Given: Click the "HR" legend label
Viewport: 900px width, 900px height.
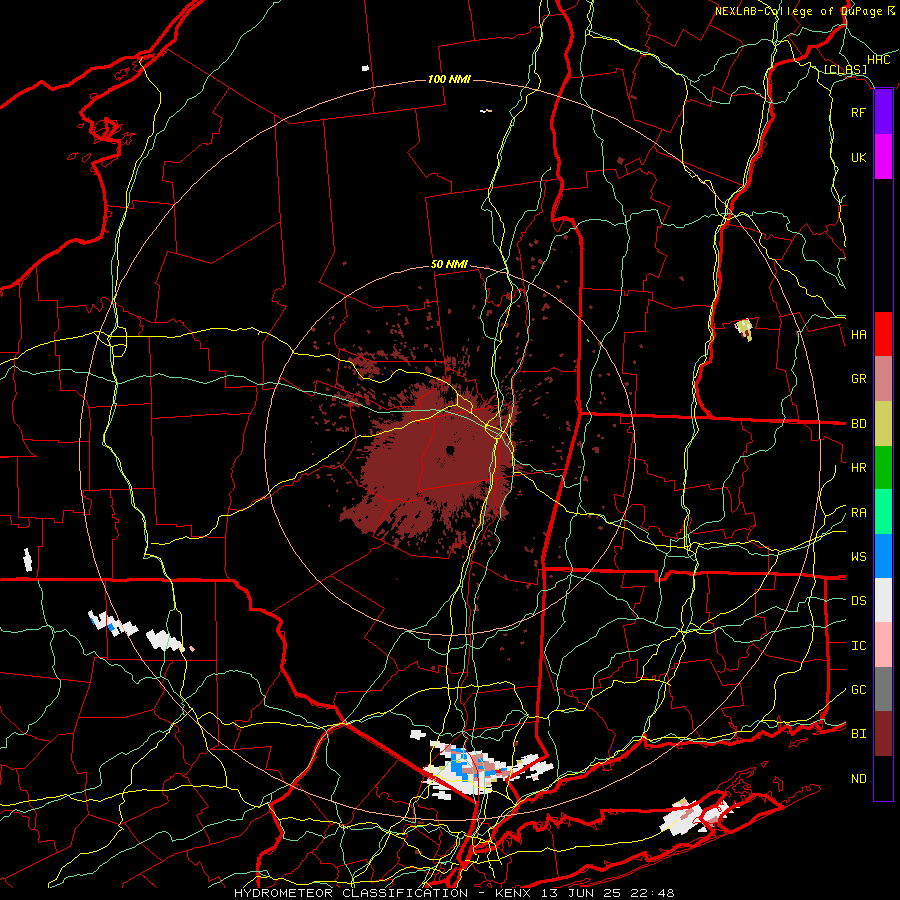Looking at the screenshot, I should (x=858, y=468).
